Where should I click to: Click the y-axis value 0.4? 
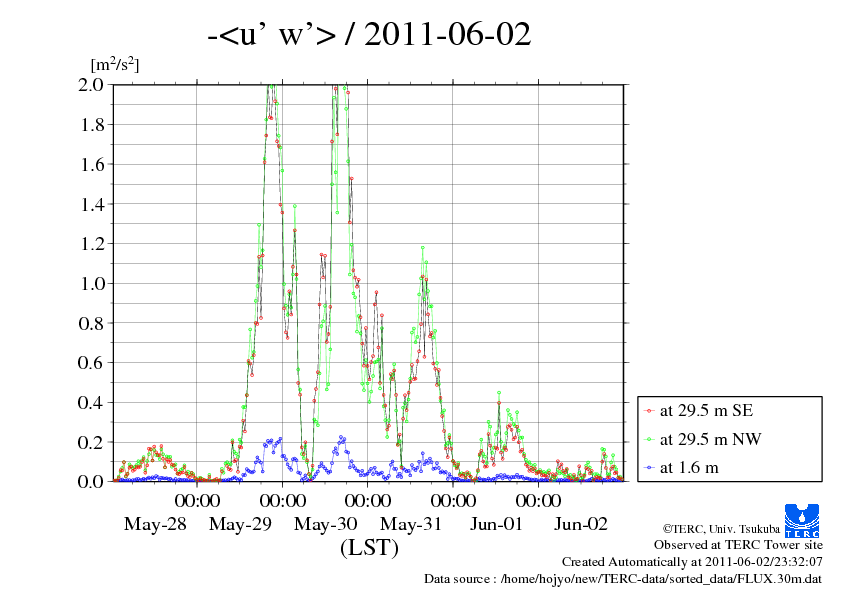(x=91, y=402)
